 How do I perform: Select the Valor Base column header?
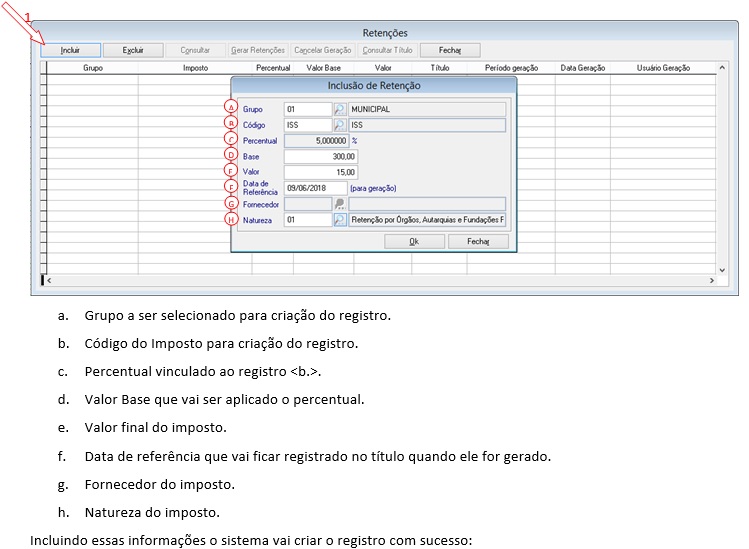click(323, 68)
